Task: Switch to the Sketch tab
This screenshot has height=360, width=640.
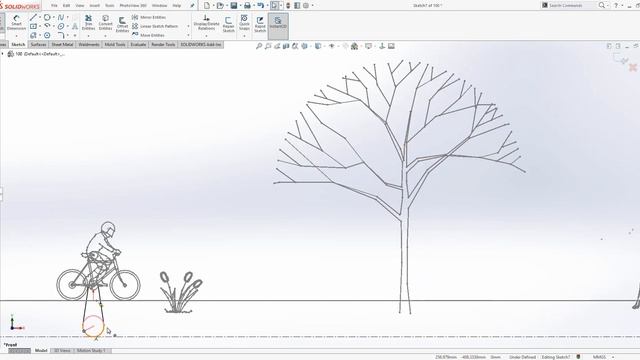Action: coord(18,44)
